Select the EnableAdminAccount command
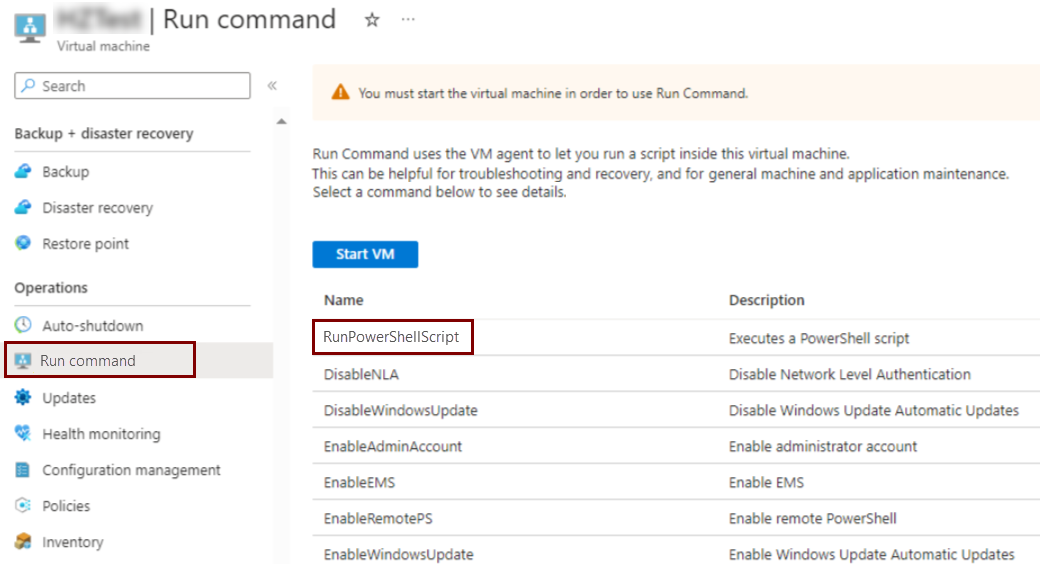Image resolution: width=1040 pixels, height=564 pixels. pos(393,446)
